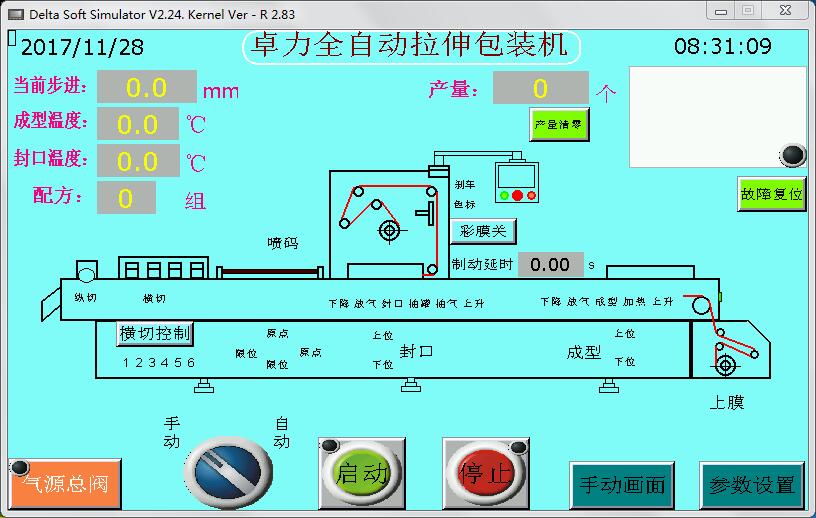Click the 配方 recipe number field
This screenshot has width=816, height=518.
coord(126,198)
